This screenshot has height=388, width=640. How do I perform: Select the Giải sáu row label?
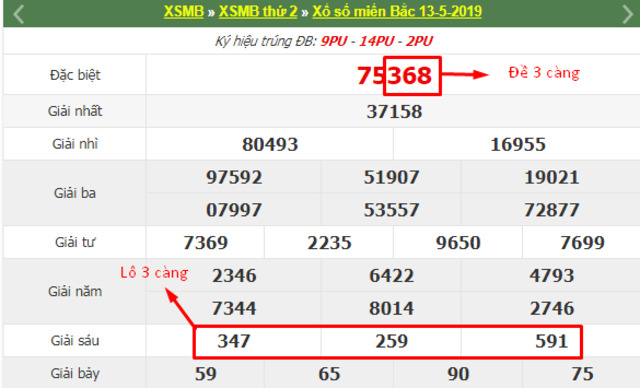click(75, 341)
